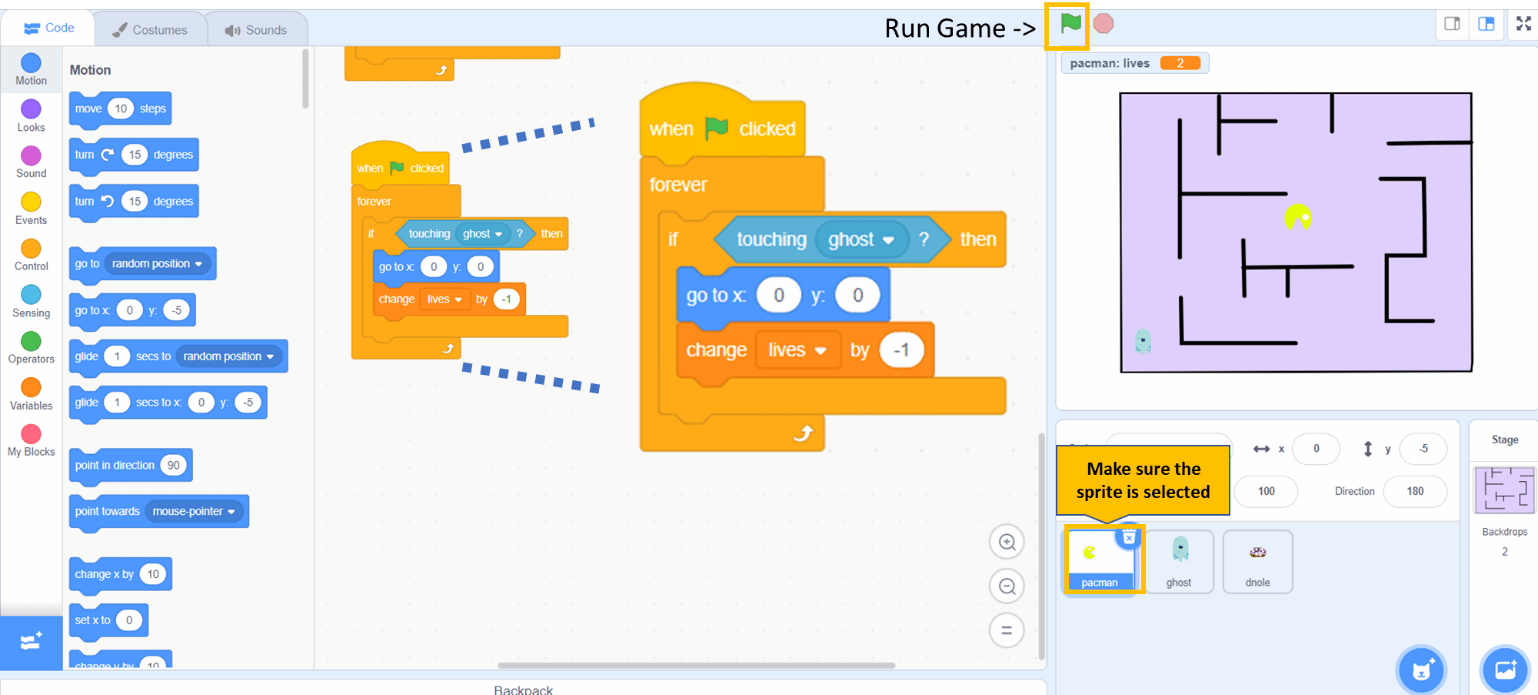Open the Code tab
This screenshot has height=695, width=1538.
[x=48, y=29]
